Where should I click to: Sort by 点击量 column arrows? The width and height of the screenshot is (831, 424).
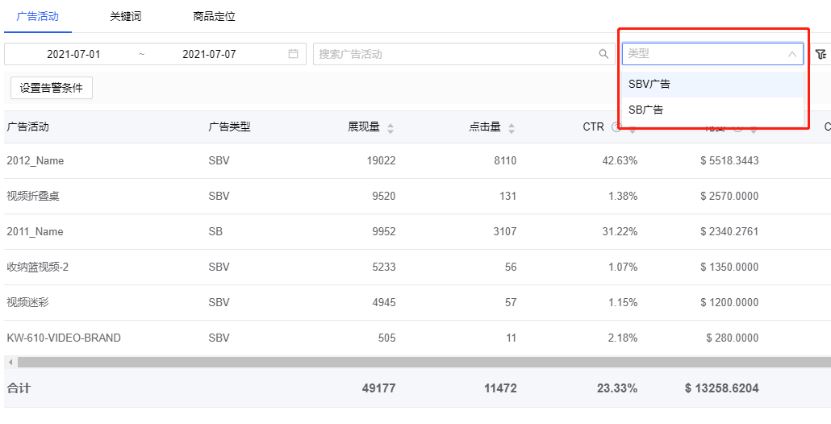point(511,128)
